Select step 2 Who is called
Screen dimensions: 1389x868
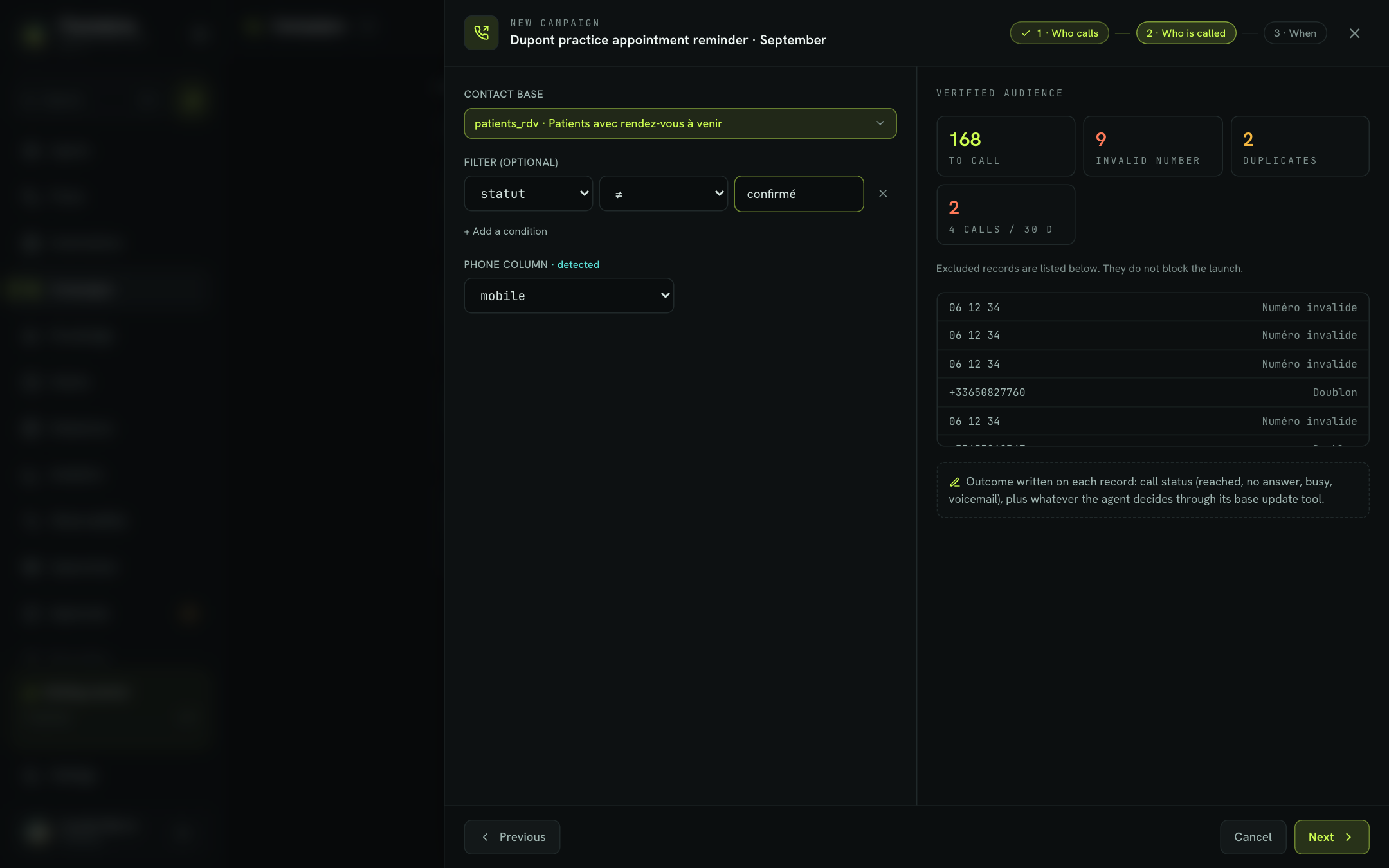[1186, 33]
